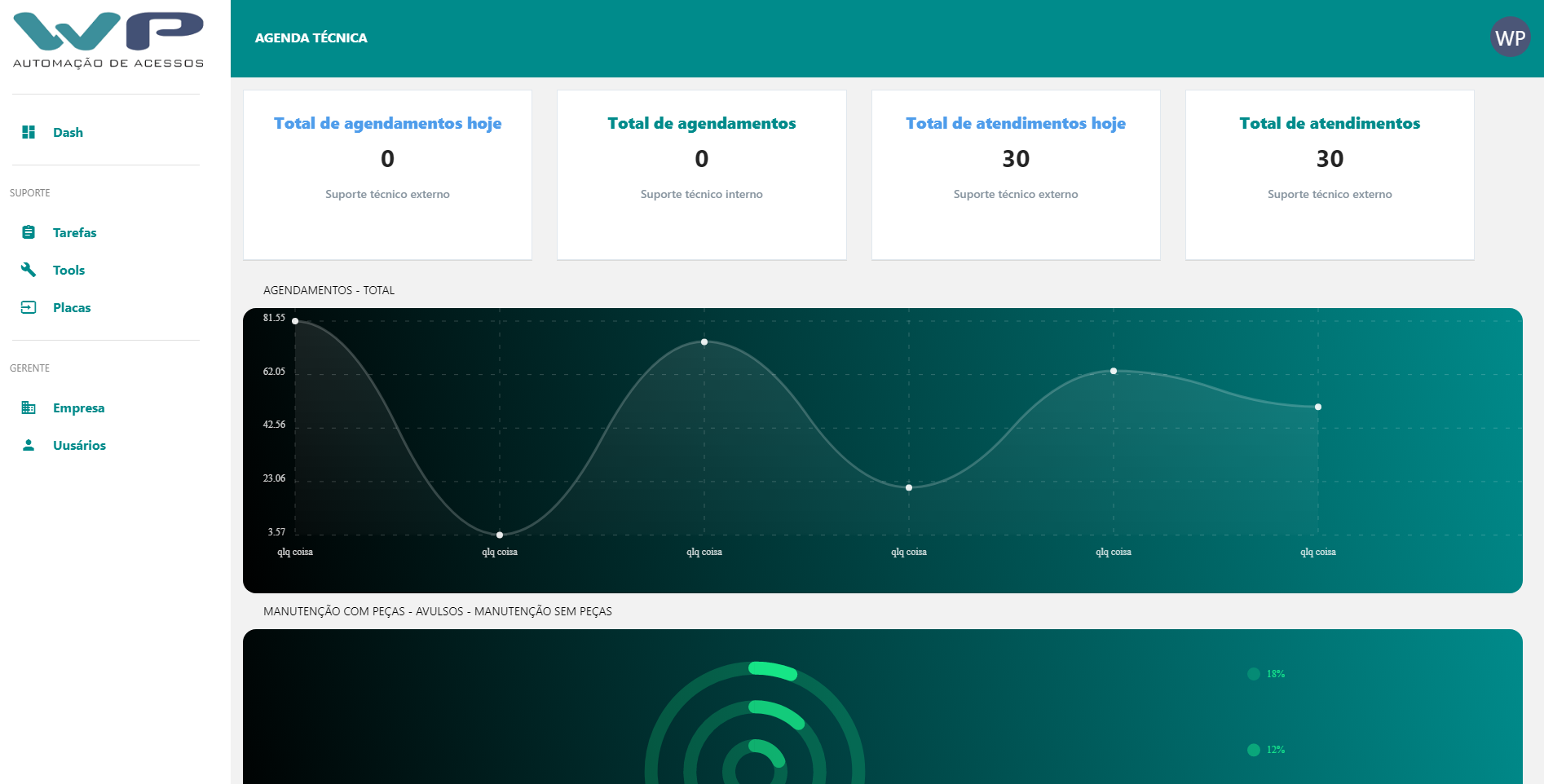This screenshot has height=784, width=1544.
Task: Click the 'Total de agendamentos' card title
Action: (701, 123)
